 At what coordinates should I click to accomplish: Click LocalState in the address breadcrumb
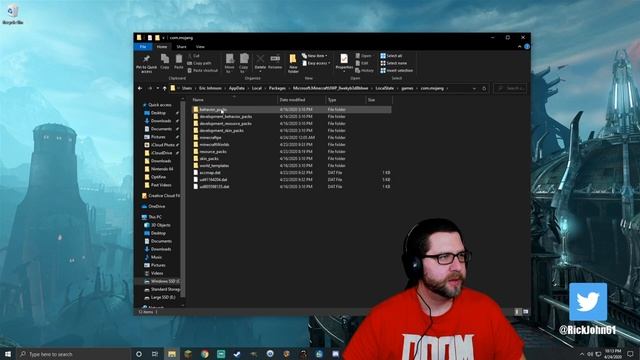[385, 88]
